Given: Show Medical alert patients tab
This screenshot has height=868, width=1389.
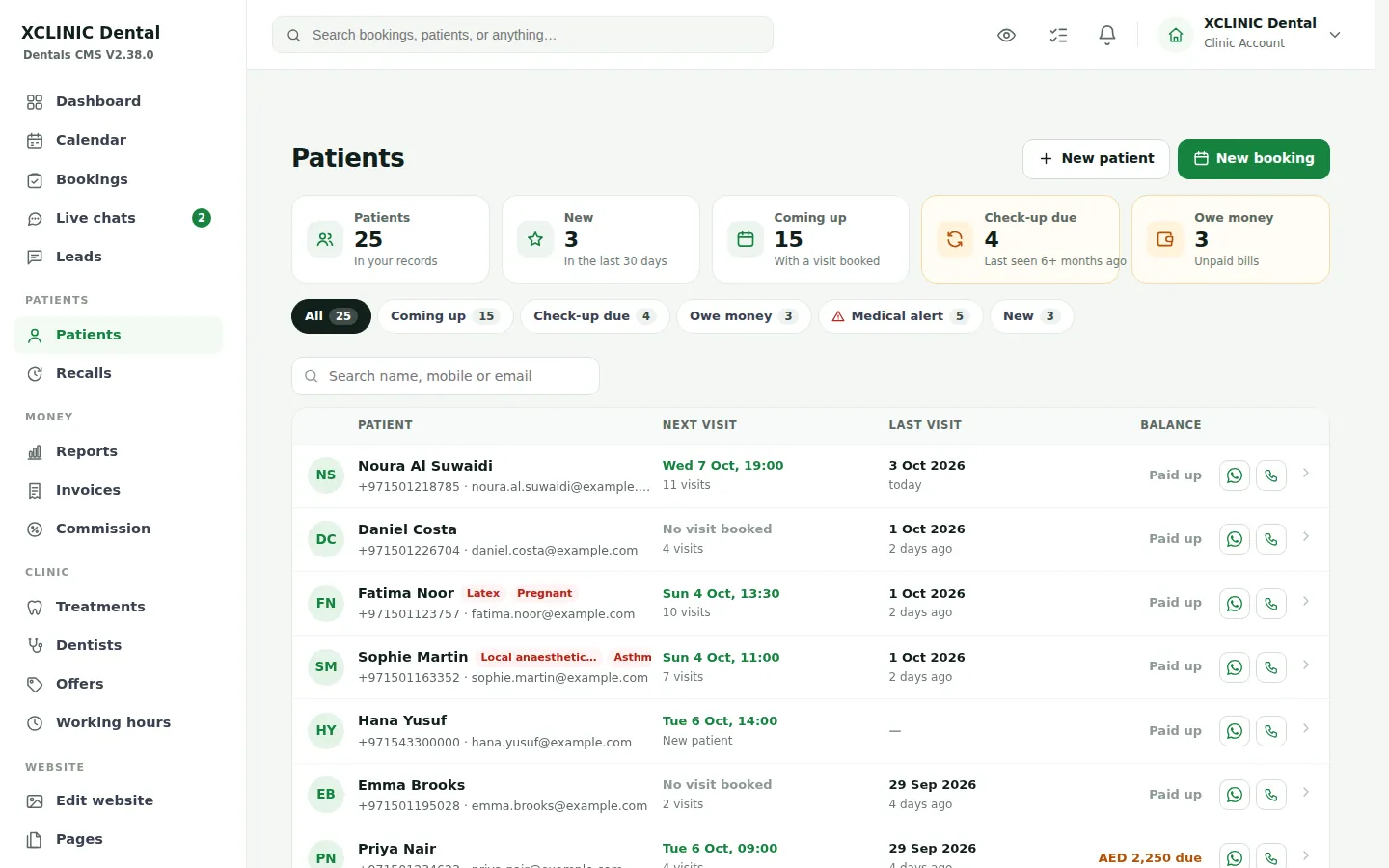Looking at the screenshot, I should [900, 316].
